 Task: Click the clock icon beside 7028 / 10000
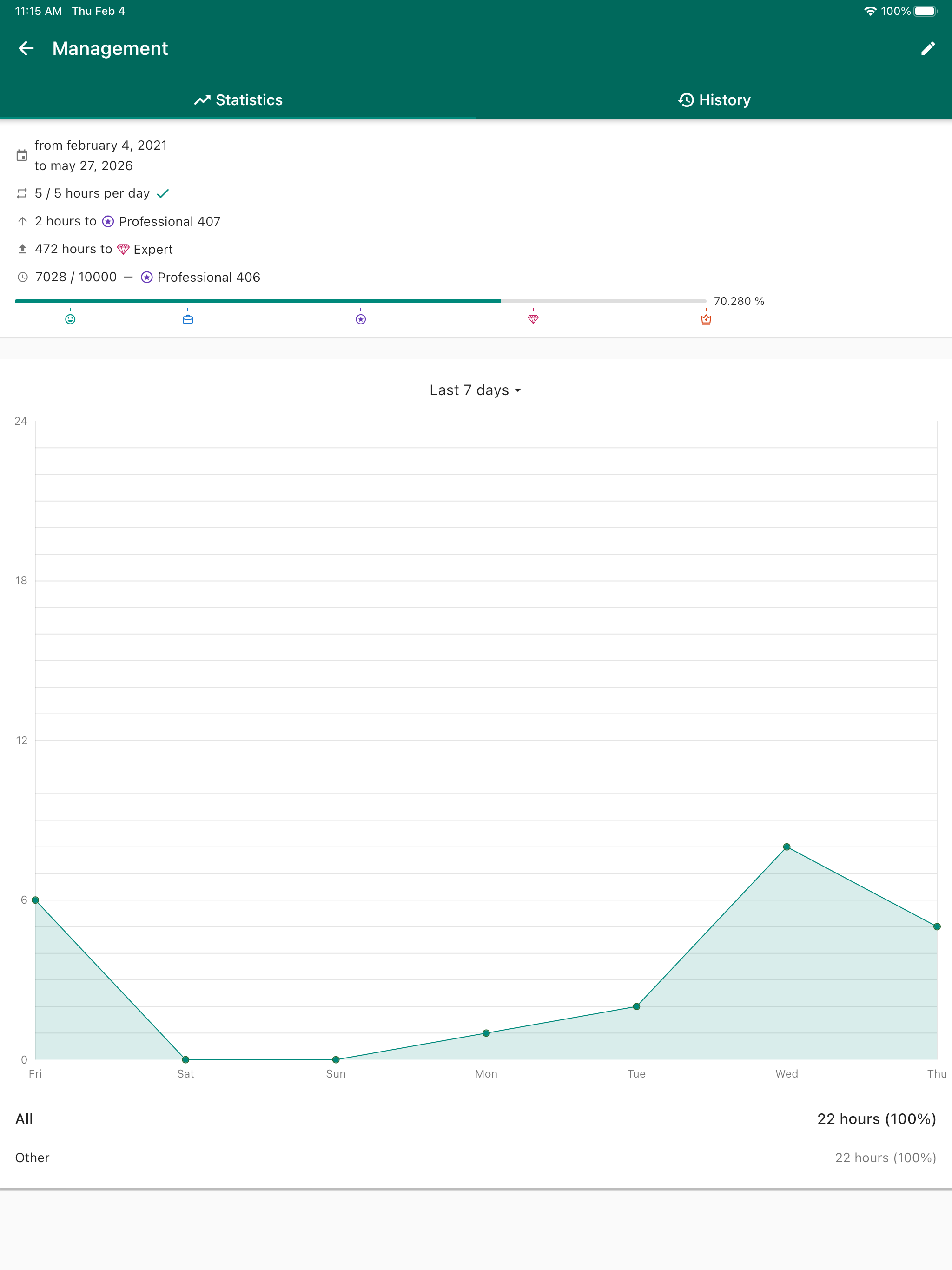tap(22, 277)
